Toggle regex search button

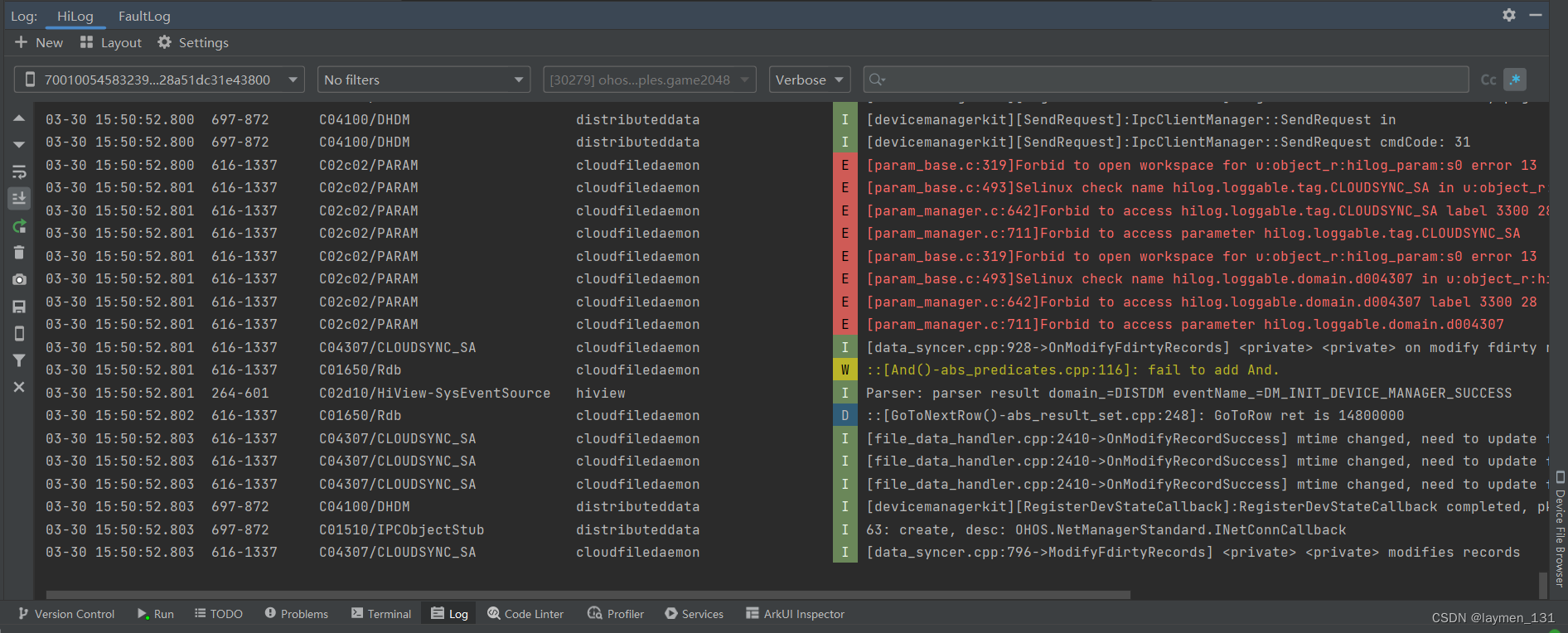1515,80
